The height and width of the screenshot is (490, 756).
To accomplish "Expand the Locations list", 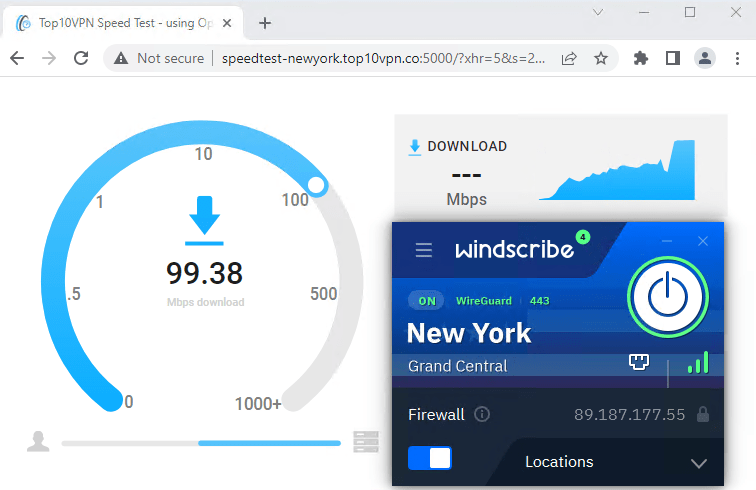I will (x=699, y=463).
